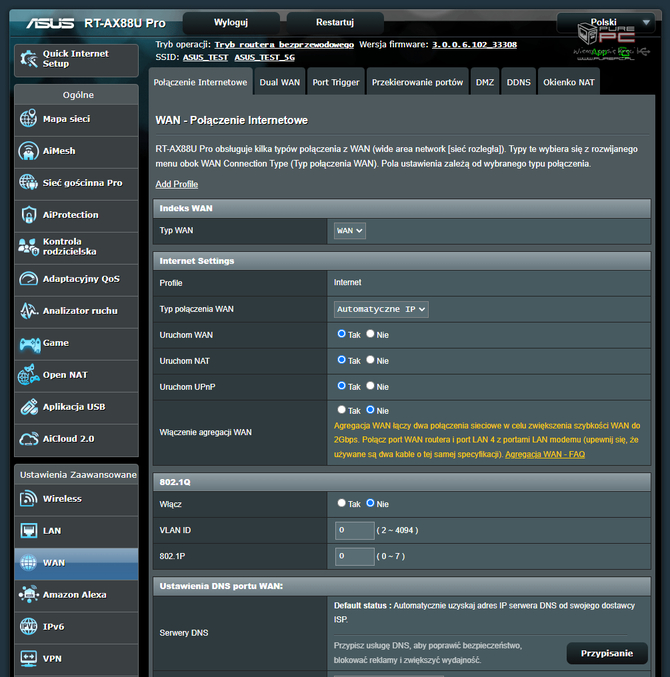
Task: Select Nie for Uruchom WAN
Action: pos(370,334)
